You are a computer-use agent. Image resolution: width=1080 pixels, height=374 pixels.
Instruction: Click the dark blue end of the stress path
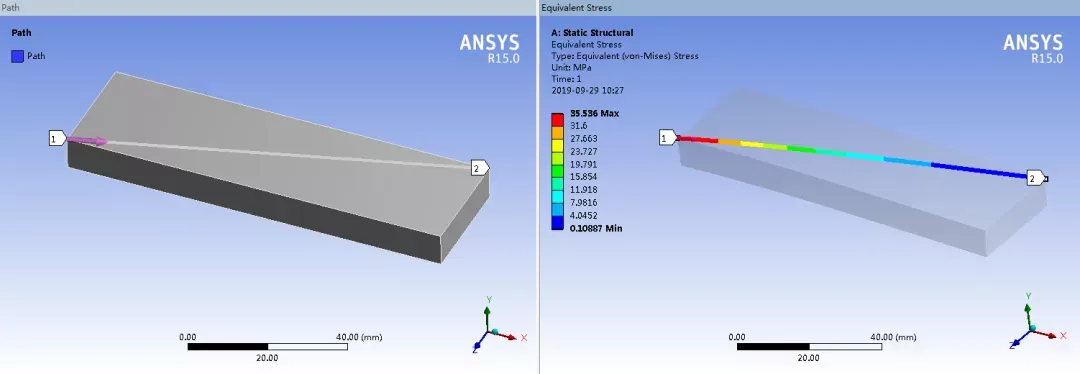pyautogui.click(x=978, y=171)
